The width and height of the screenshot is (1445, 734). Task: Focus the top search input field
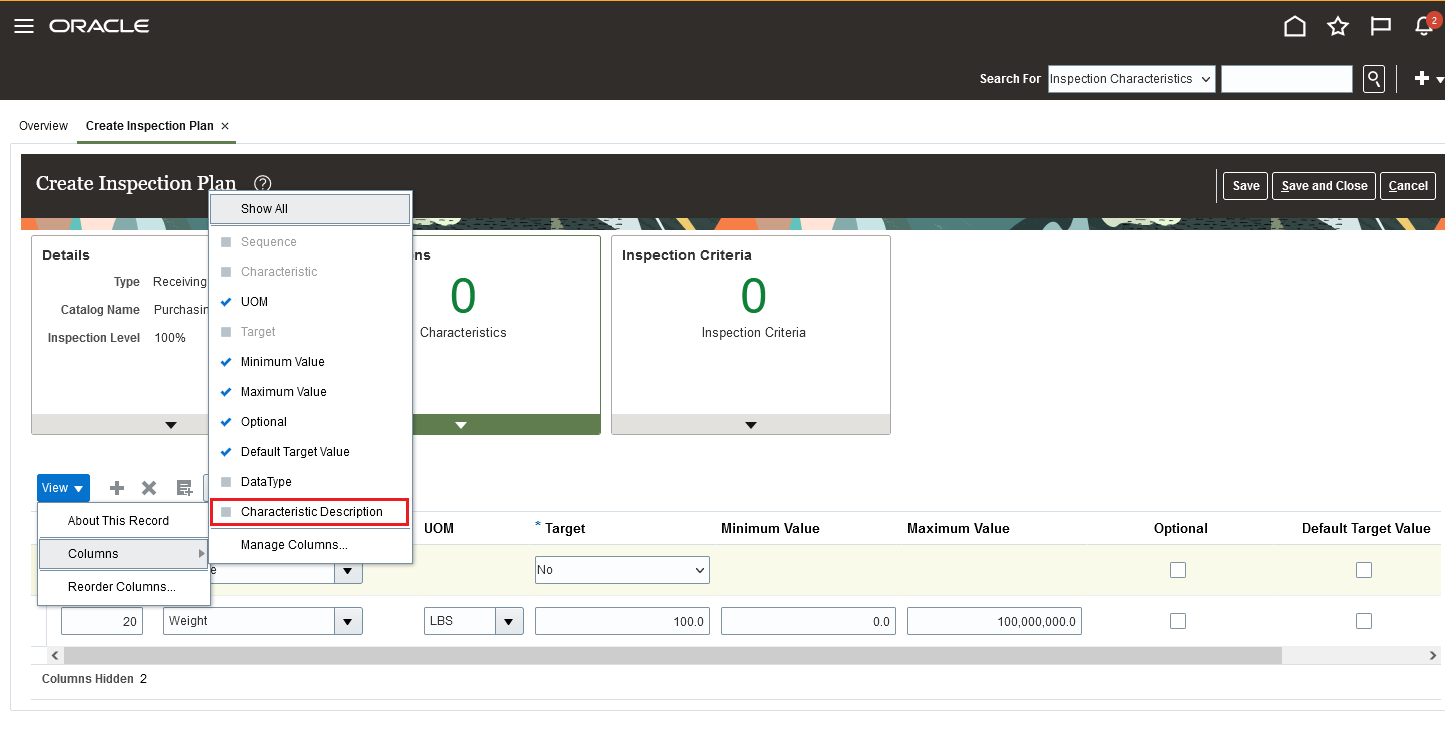(1287, 79)
